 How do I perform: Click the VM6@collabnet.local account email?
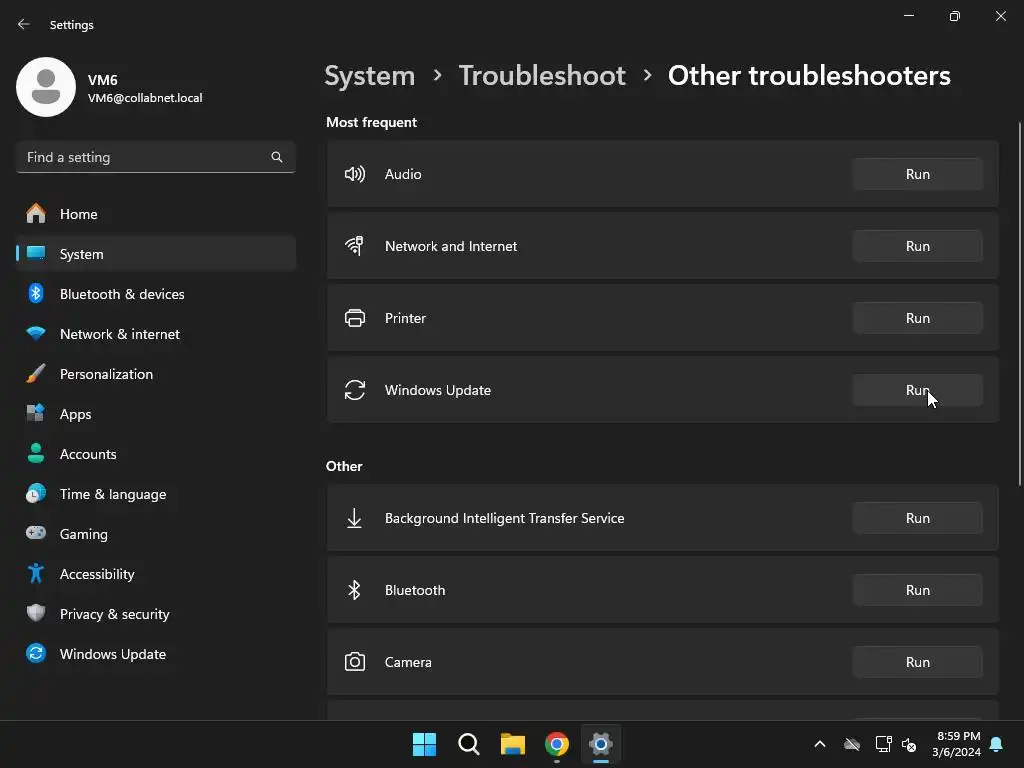[x=145, y=98]
